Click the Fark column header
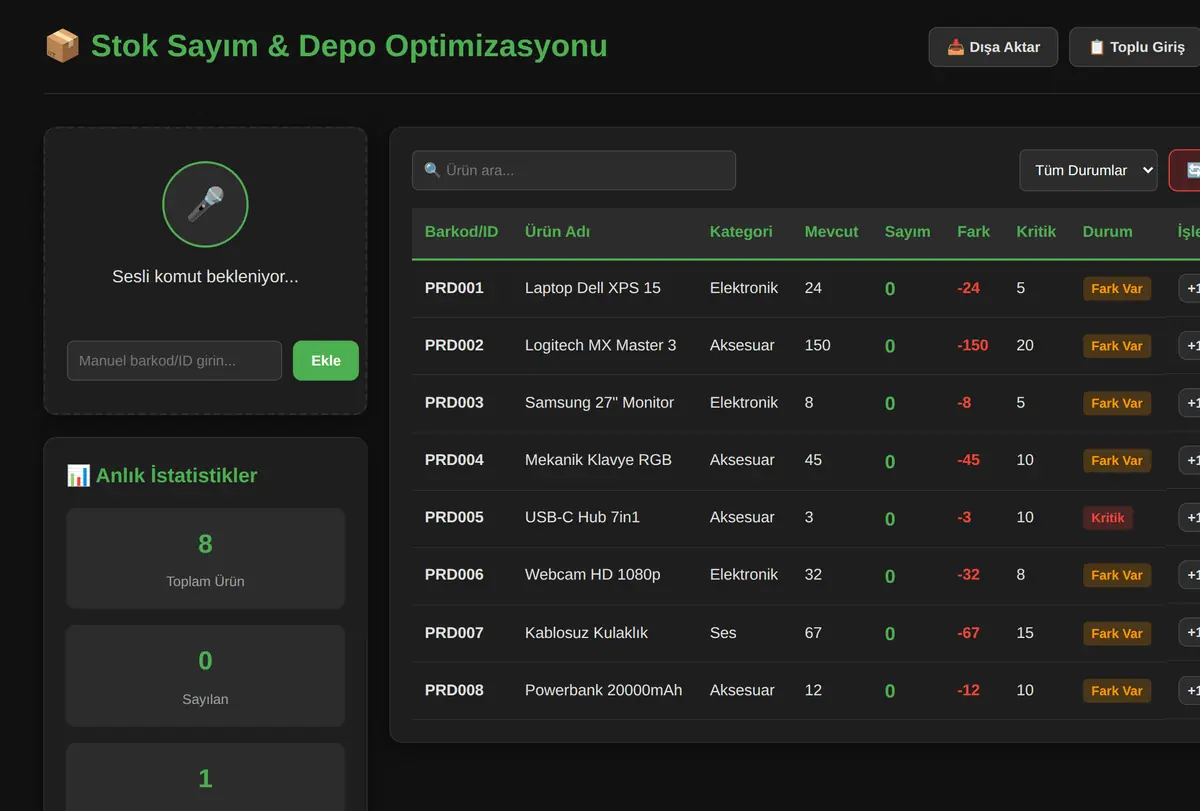 coord(973,232)
